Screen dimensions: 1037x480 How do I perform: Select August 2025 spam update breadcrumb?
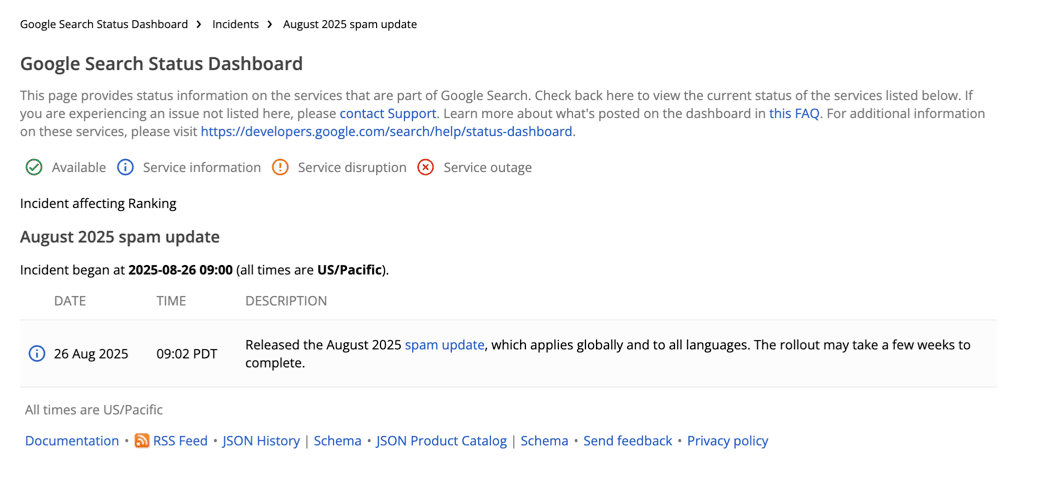(x=350, y=24)
